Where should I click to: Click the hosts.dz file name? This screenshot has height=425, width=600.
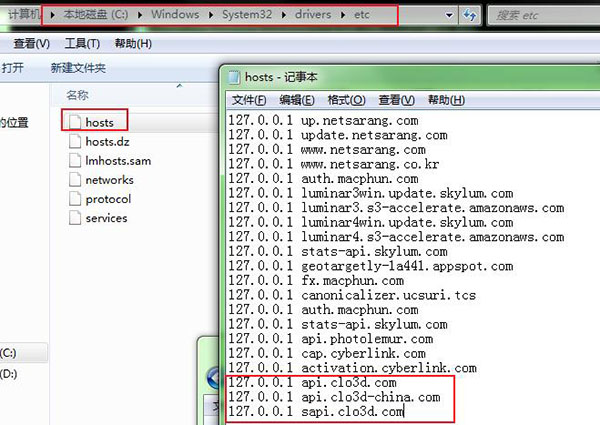click(x=108, y=142)
